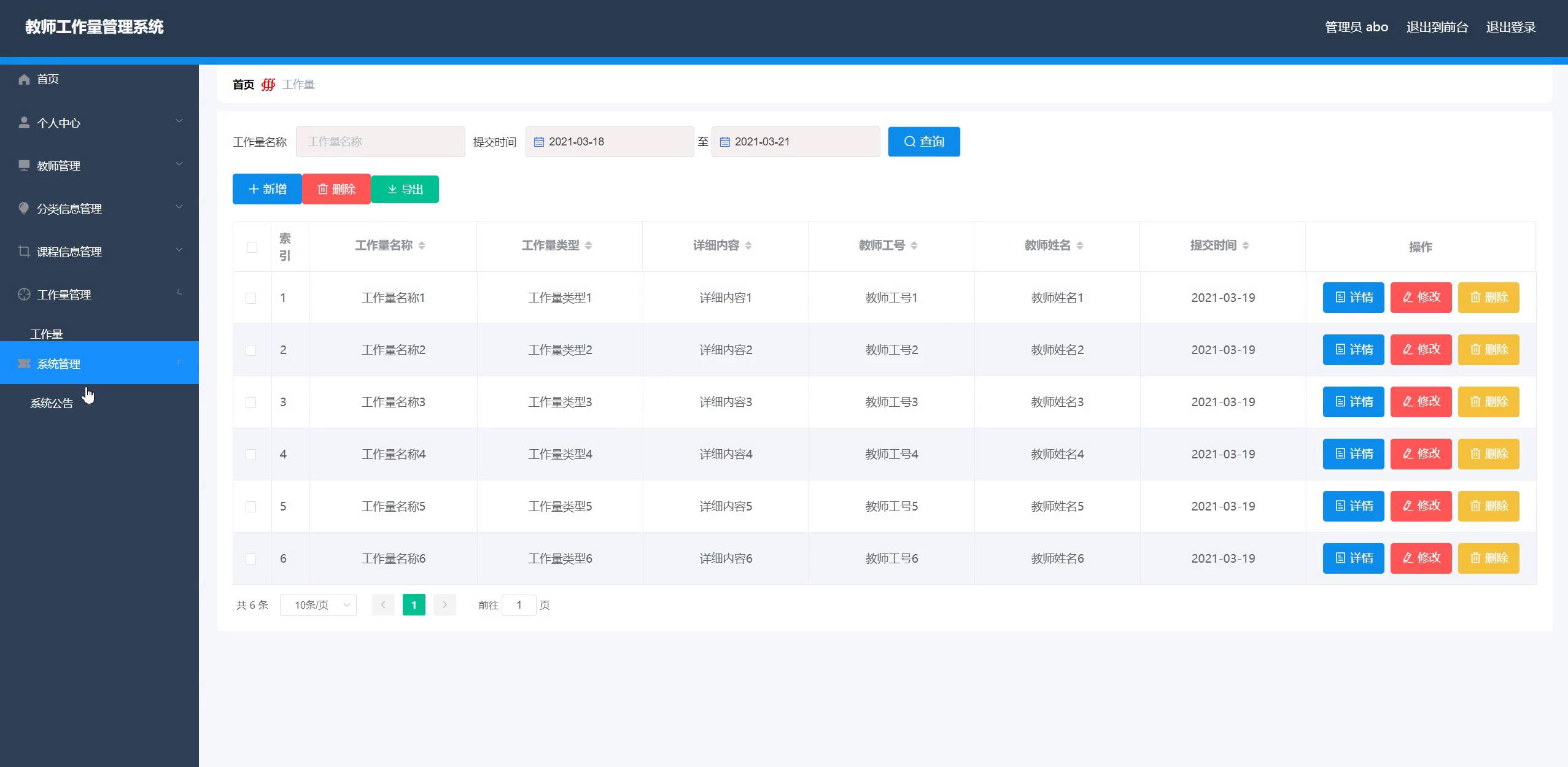Click the red 删除 button with trash icon
Image resolution: width=1568 pixels, height=767 pixels.
(x=336, y=189)
